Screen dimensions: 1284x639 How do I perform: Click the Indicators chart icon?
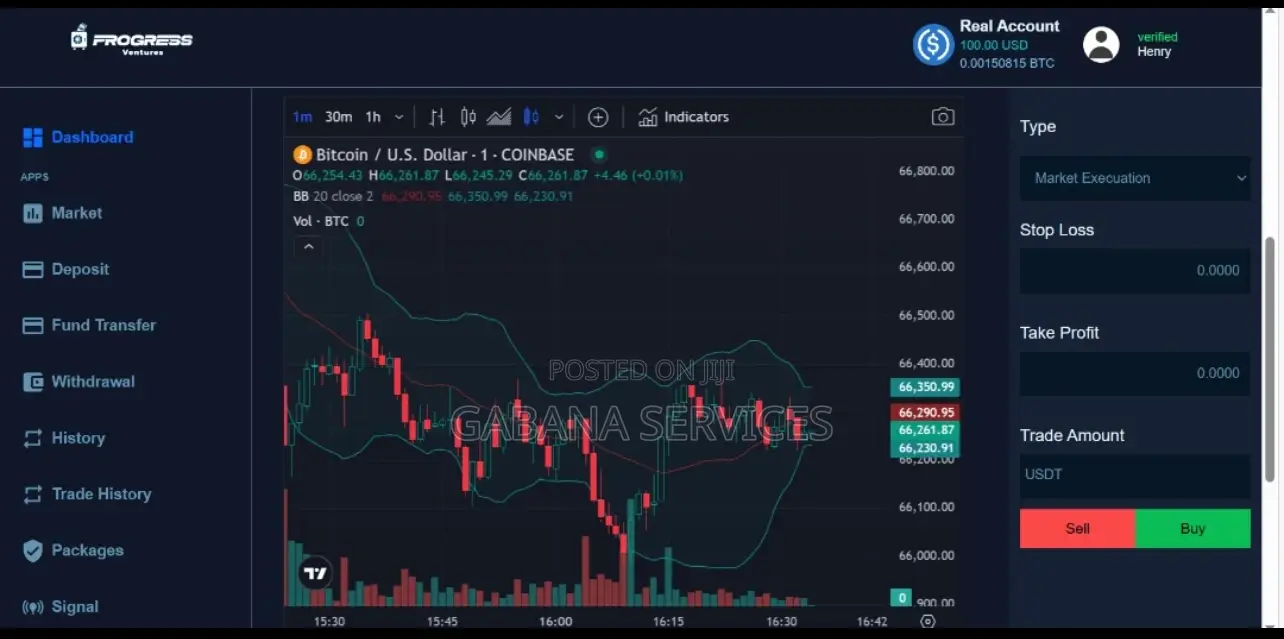[x=648, y=117]
